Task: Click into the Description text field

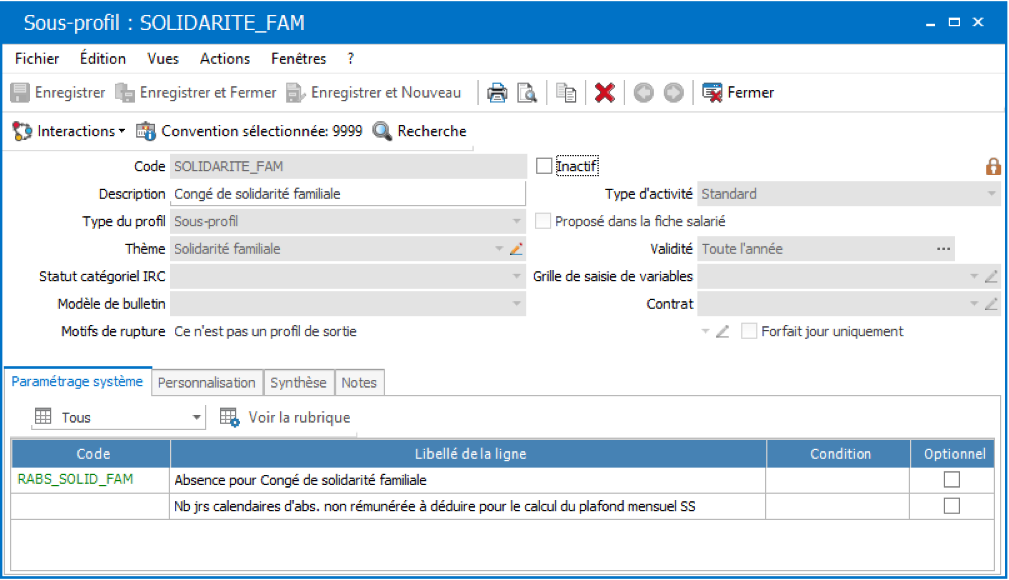Action: coord(347,194)
